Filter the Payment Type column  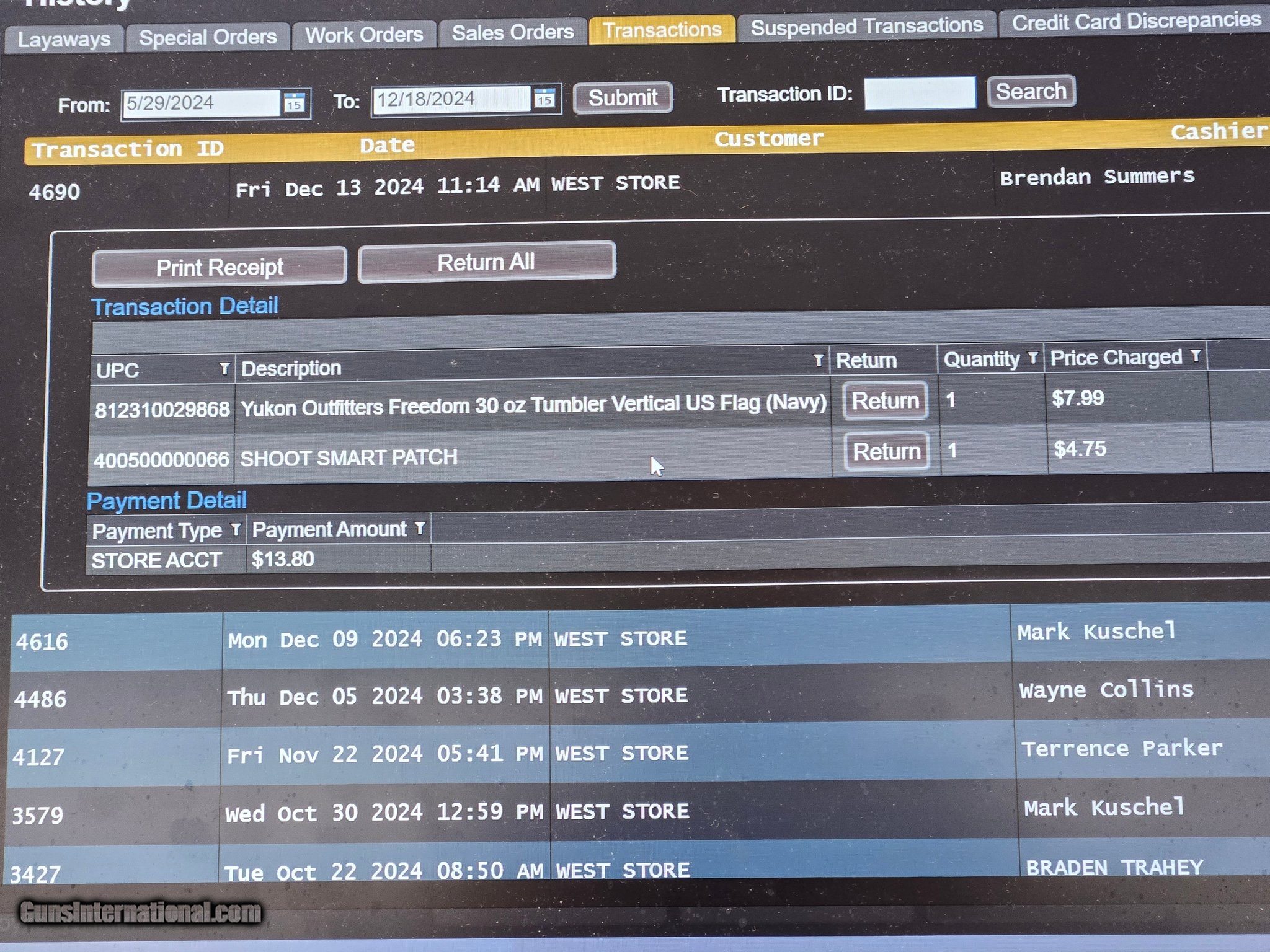[236, 529]
